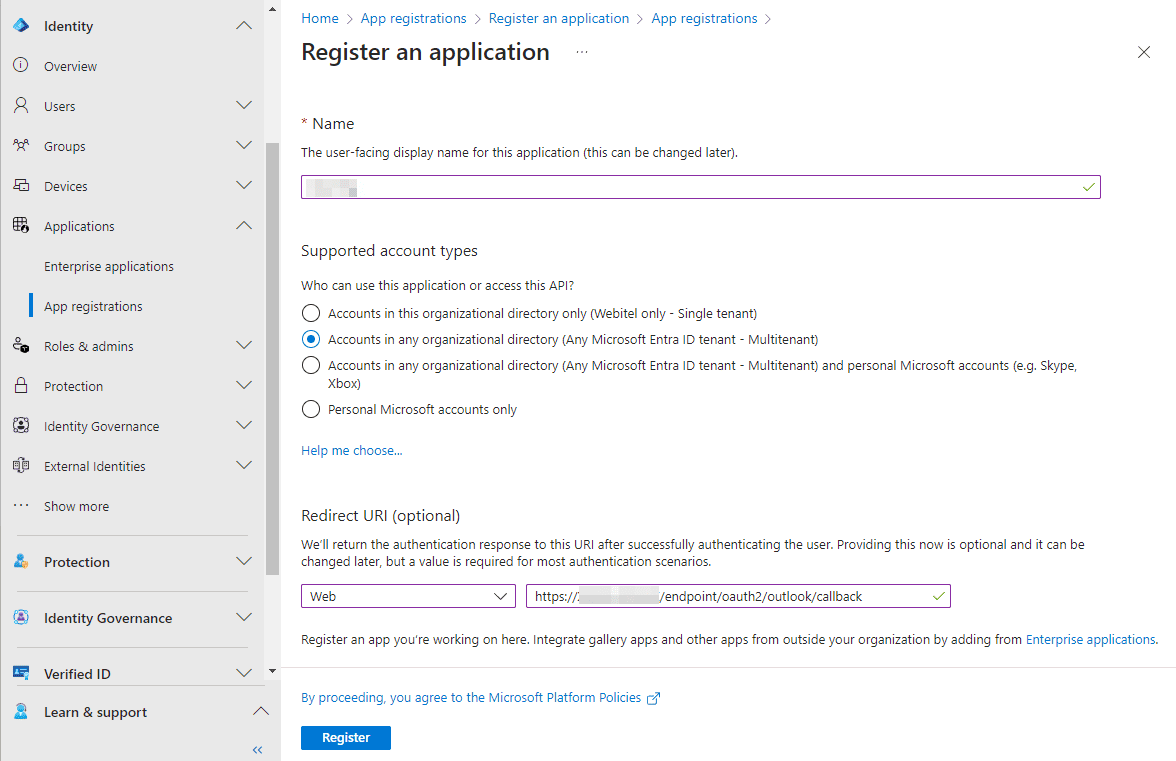The height and width of the screenshot is (761, 1176).
Task: Click the External Identities icon
Action: [21, 466]
